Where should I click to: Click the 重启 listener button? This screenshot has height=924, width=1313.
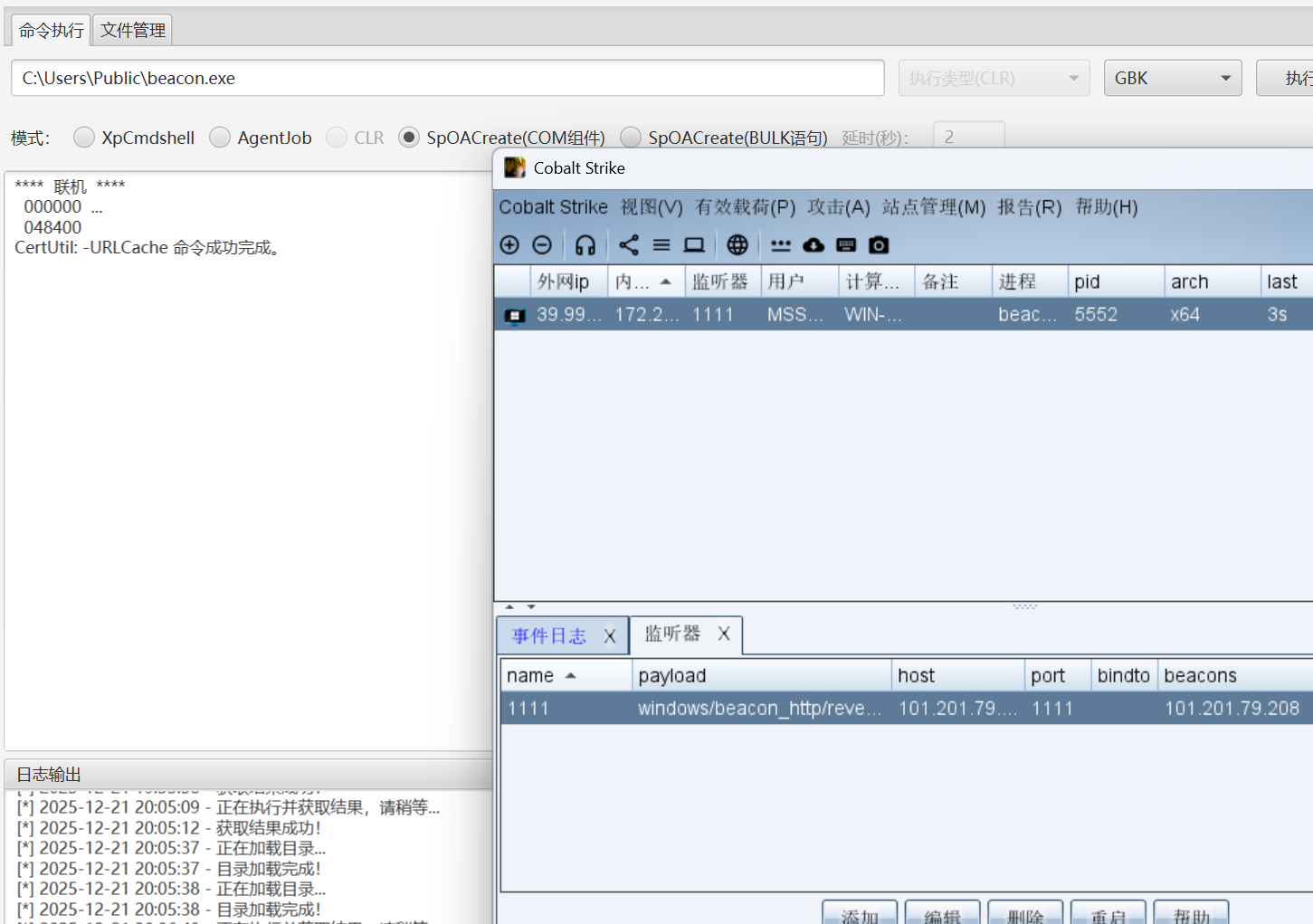(x=1108, y=912)
